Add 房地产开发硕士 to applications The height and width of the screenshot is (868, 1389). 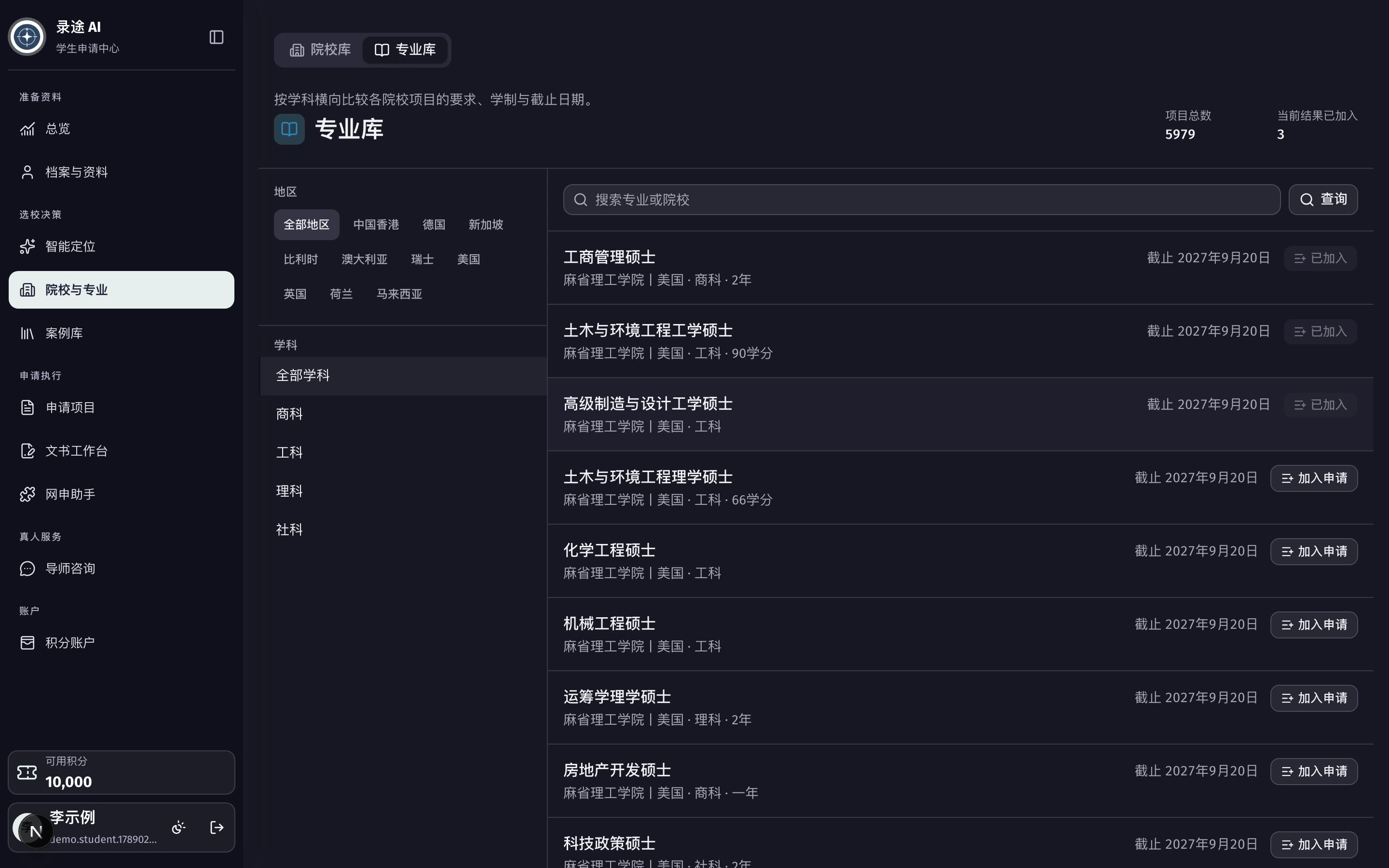click(1314, 772)
